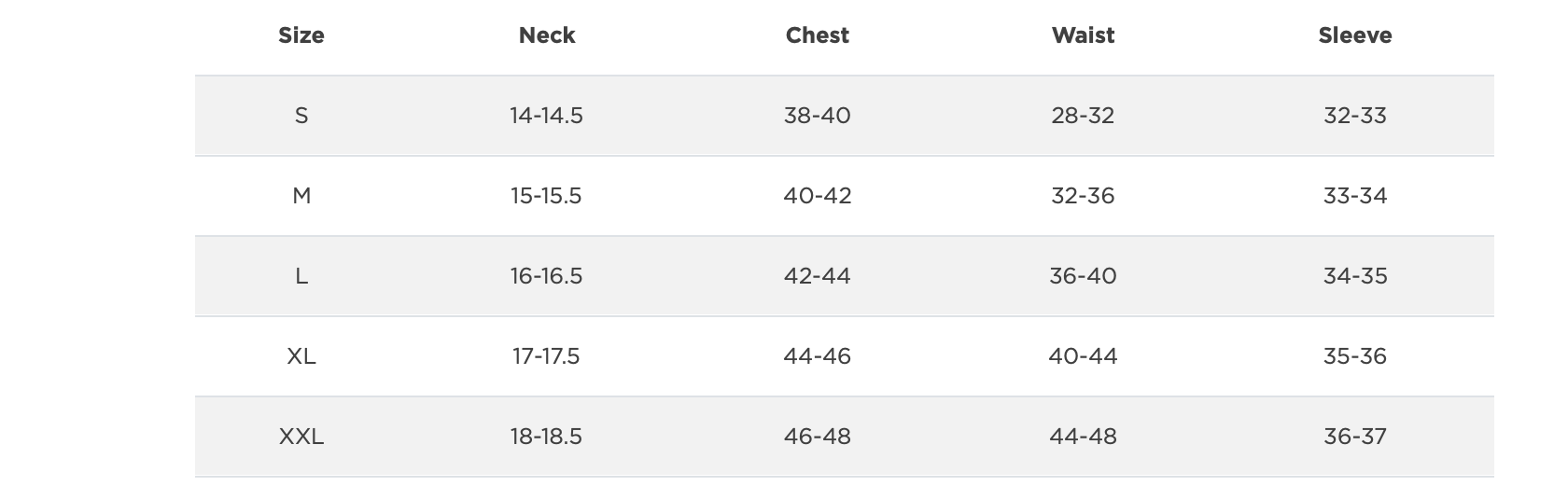Click the Size column header
Image resolution: width=1568 pixels, height=500 pixels.
301,35
